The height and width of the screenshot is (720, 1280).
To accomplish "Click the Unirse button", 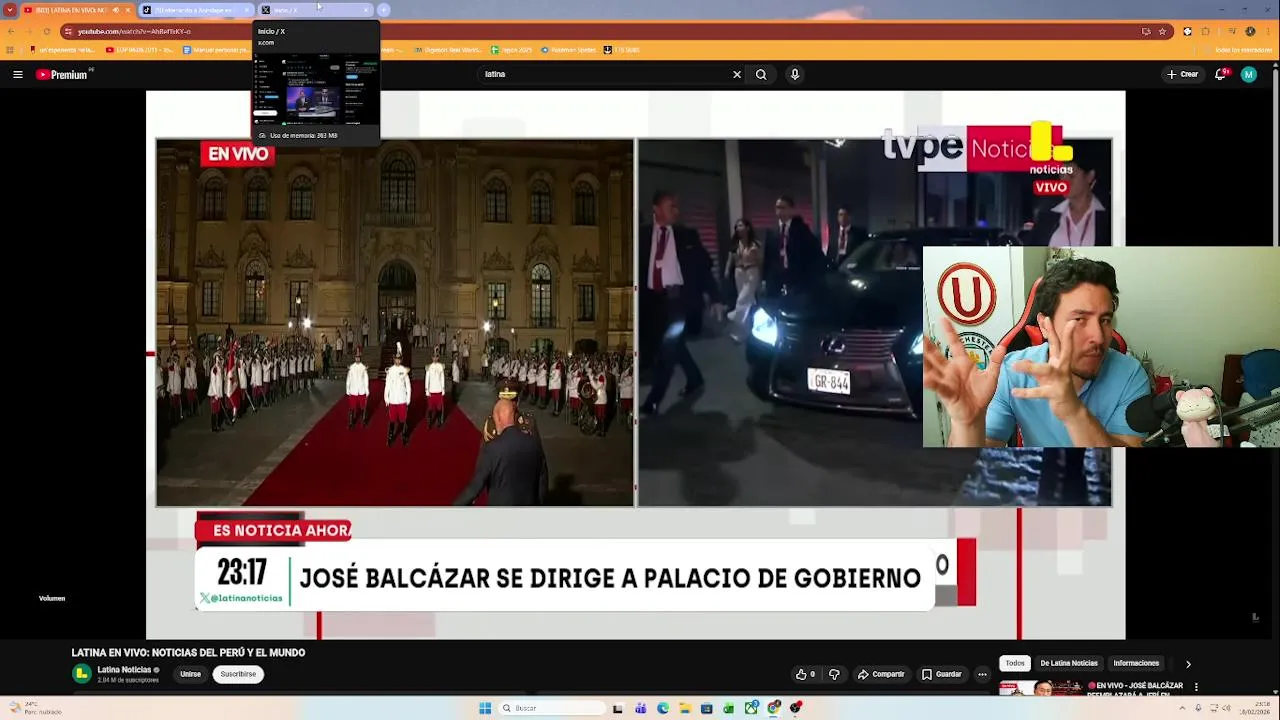I will (190, 674).
